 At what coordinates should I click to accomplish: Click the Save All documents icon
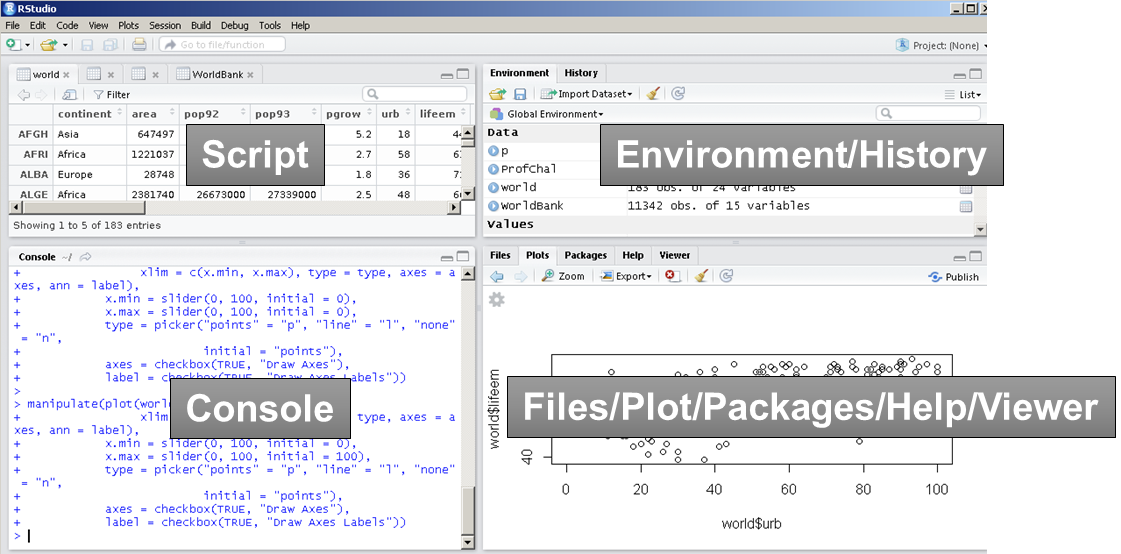109,45
